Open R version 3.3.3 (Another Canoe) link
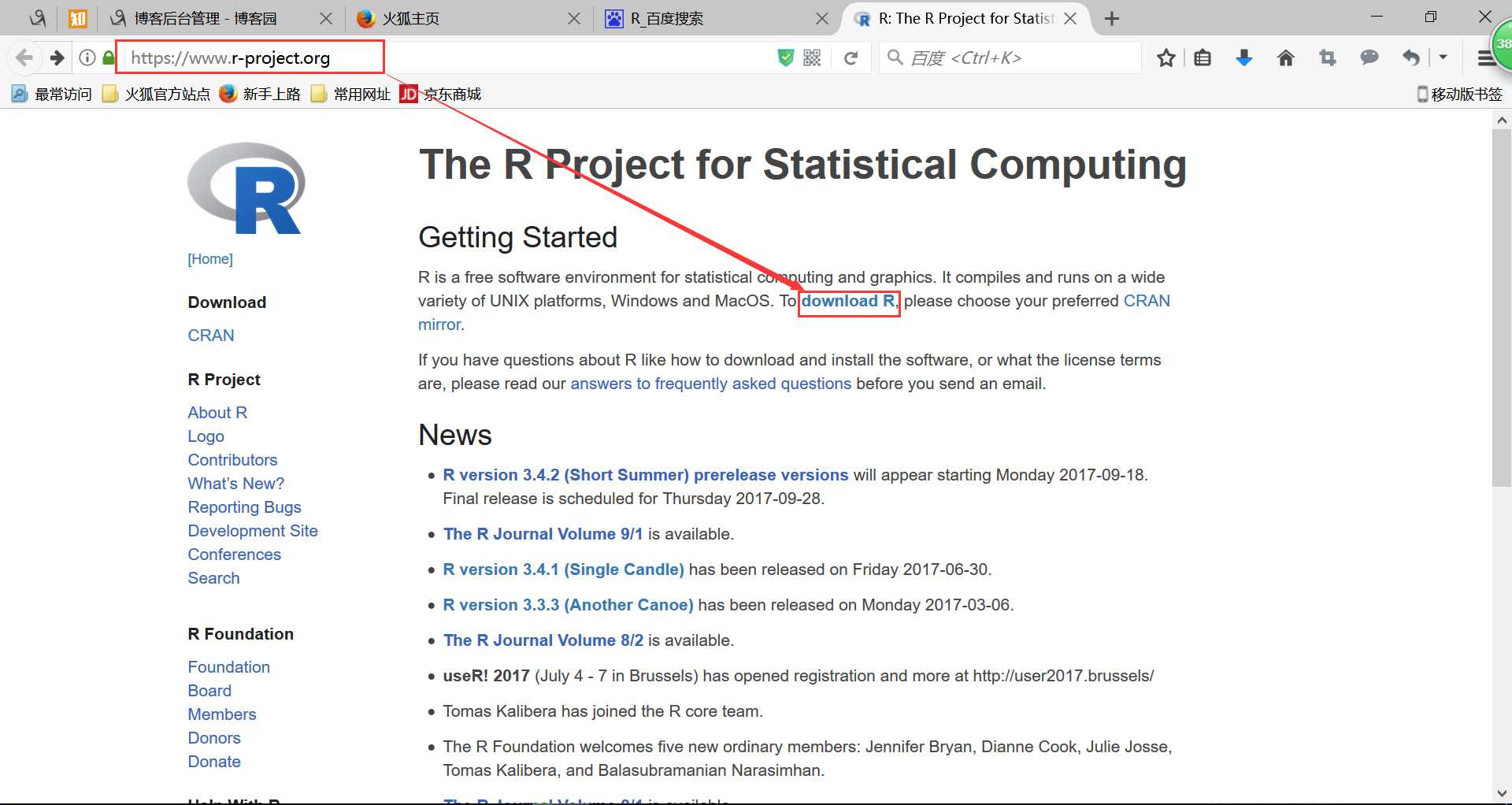Screen dimensions: 1512x805 tap(569, 605)
